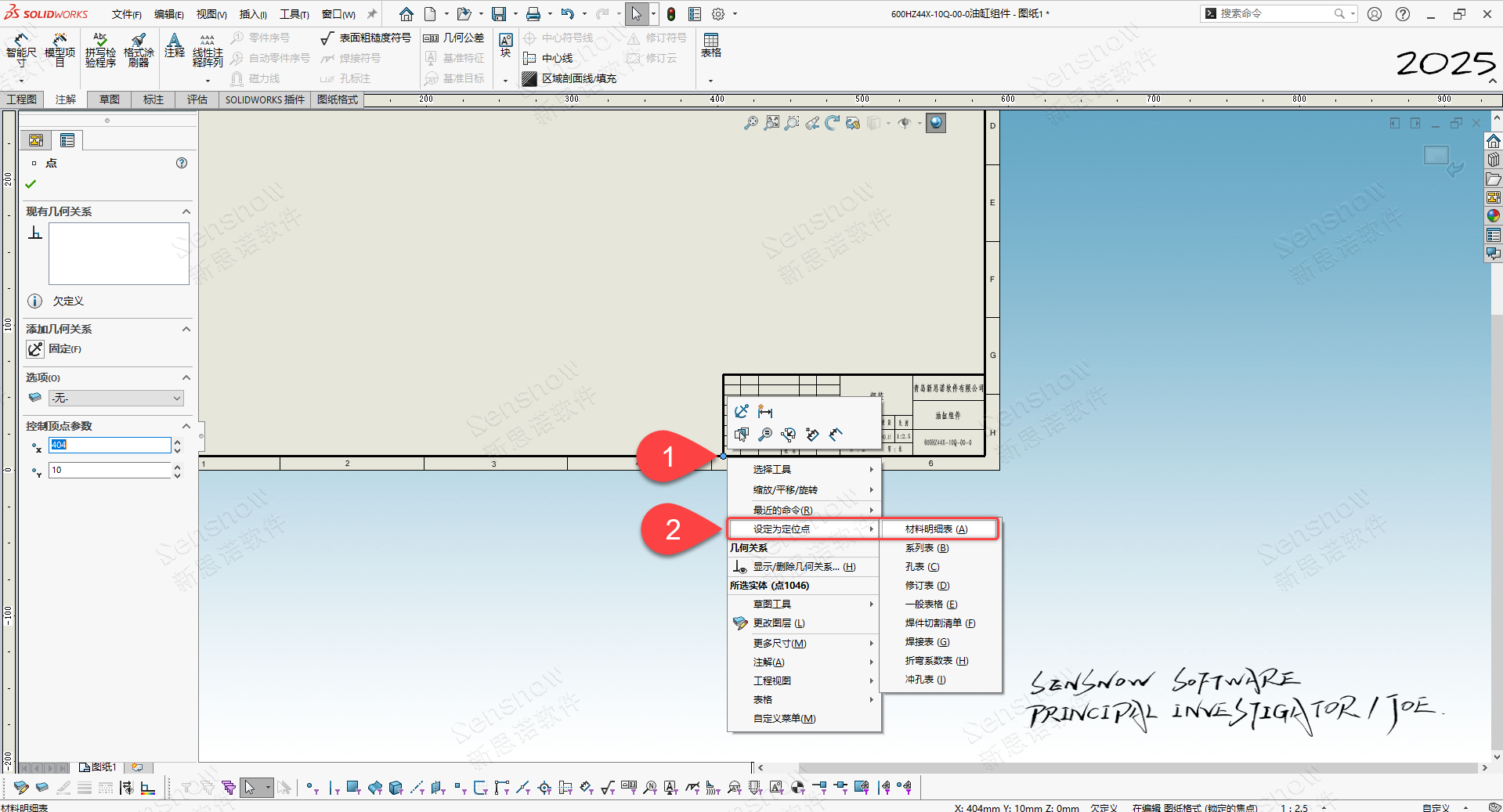Increment the Y coordinate stepper up

pos(178,467)
